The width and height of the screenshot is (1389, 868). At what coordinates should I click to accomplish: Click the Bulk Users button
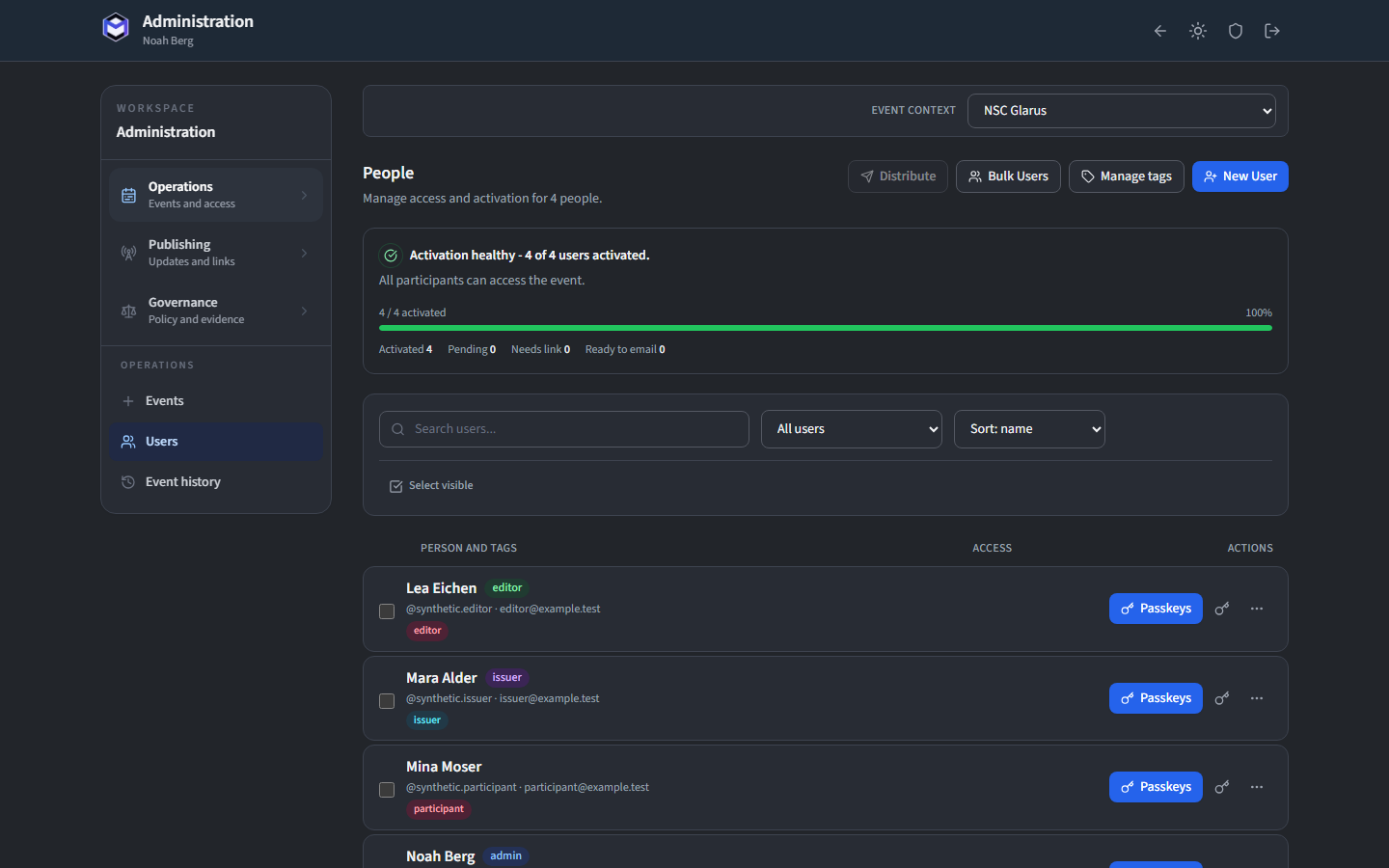1008,176
